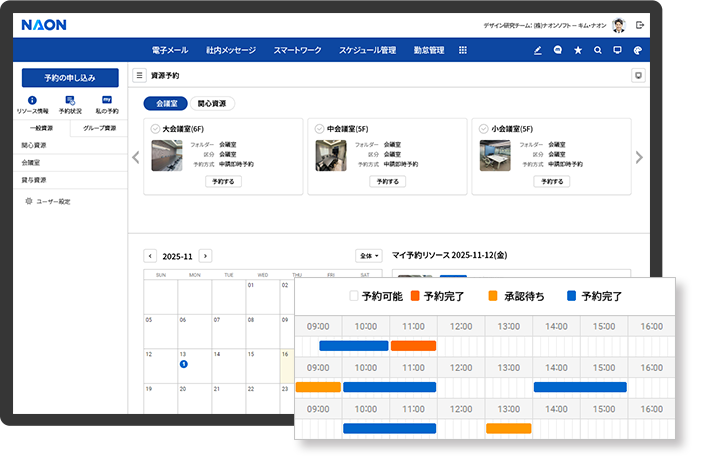Screen dimensions: 710x460
Task: Click the logout icon beside user avatar
Action: pos(640,25)
